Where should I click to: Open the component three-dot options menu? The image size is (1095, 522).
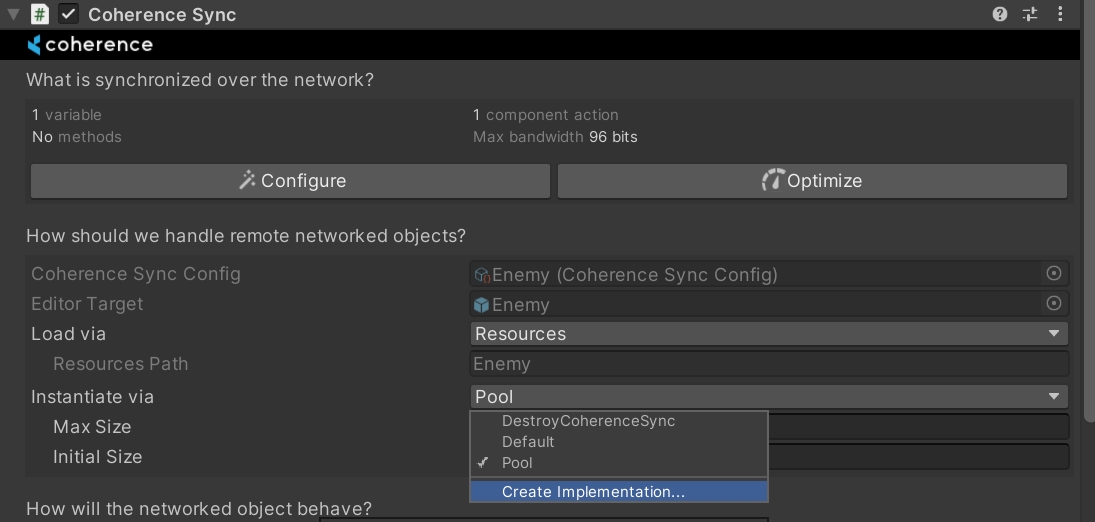tap(1060, 14)
